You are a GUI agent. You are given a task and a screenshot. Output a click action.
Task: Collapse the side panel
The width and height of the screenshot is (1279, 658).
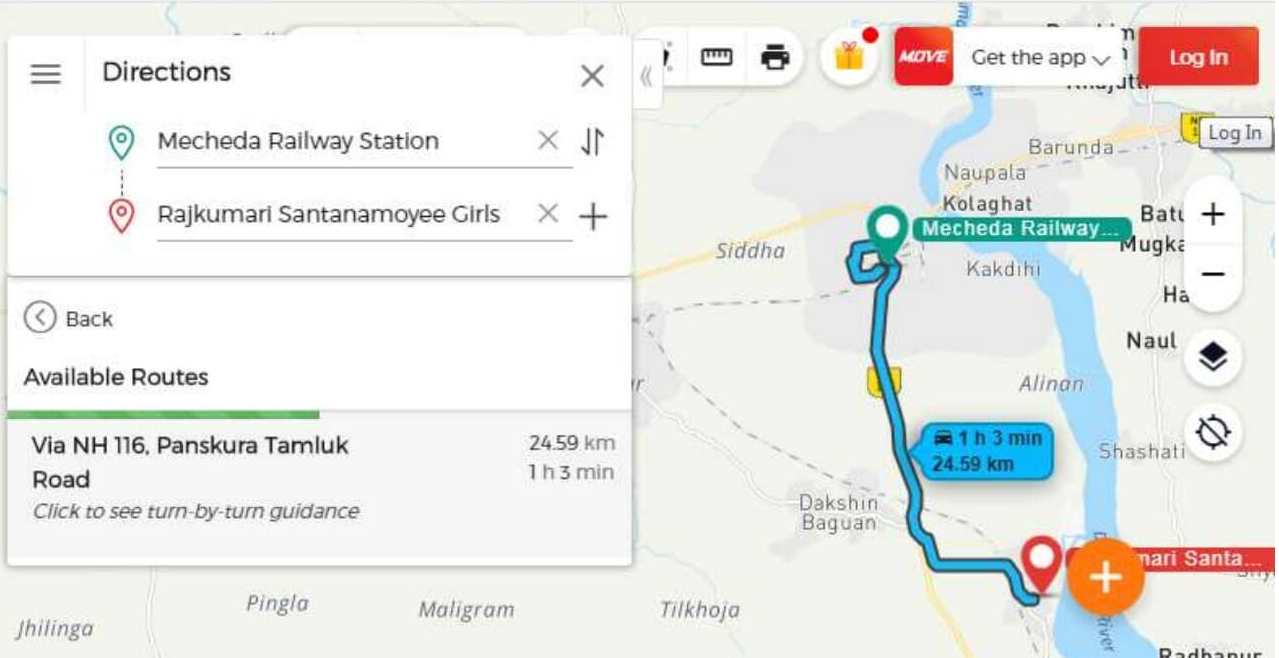pyautogui.click(x=646, y=76)
